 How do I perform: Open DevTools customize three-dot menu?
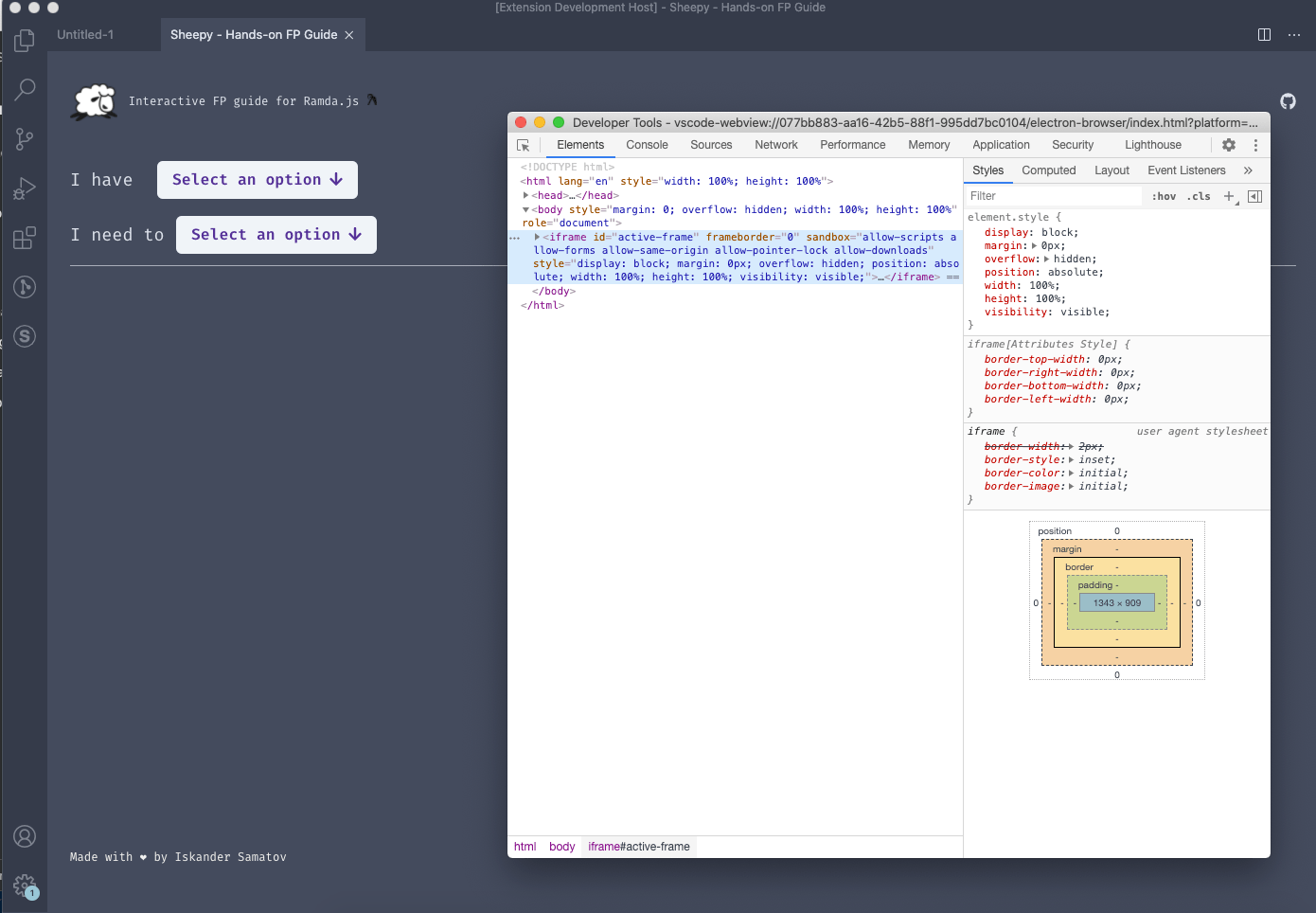point(1255,145)
